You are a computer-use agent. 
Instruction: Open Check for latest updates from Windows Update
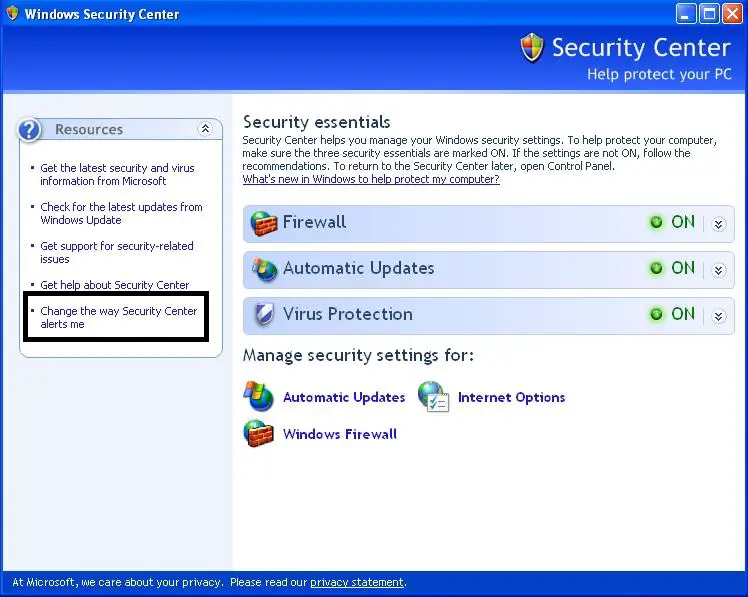121,213
